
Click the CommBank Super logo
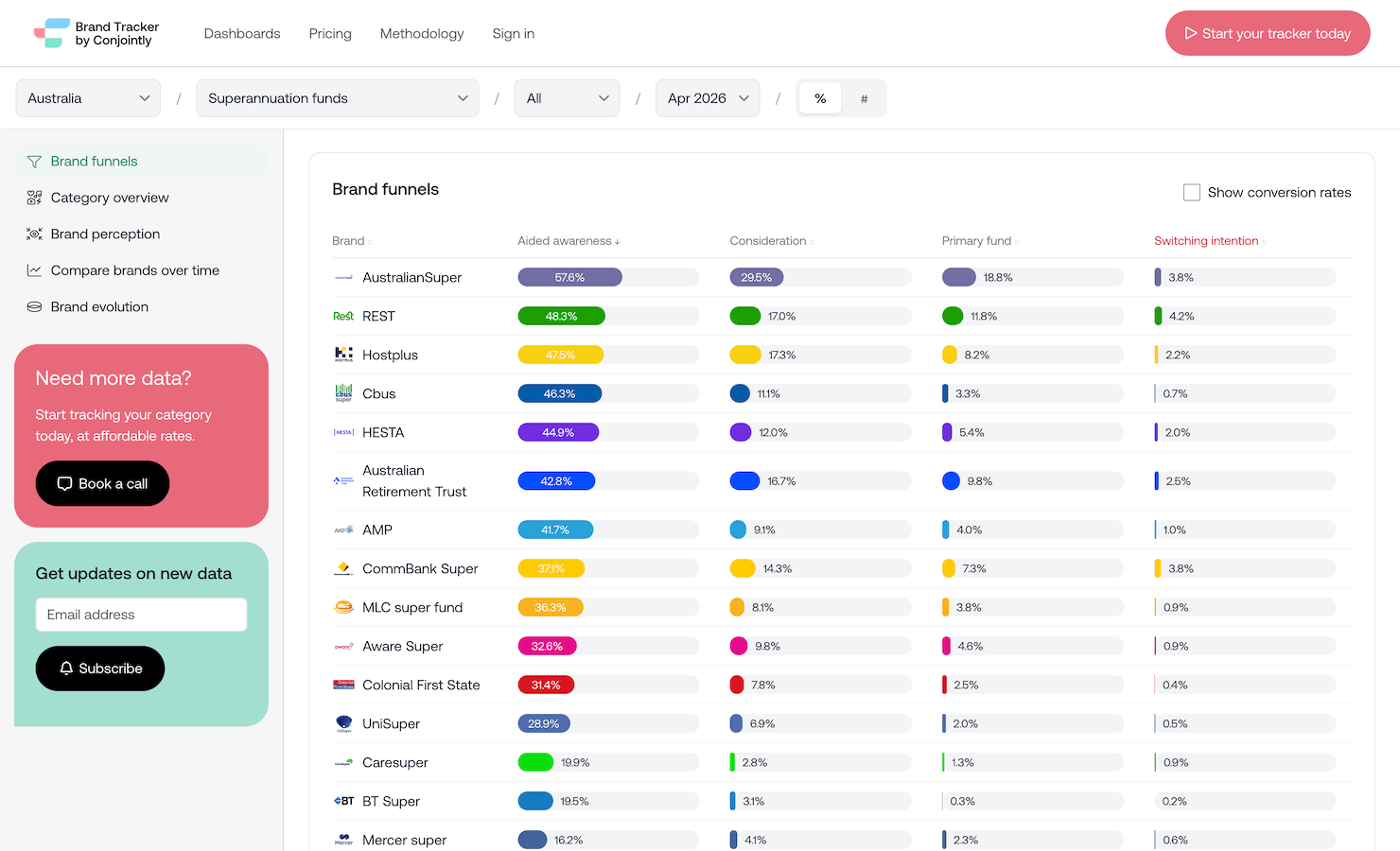(343, 568)
